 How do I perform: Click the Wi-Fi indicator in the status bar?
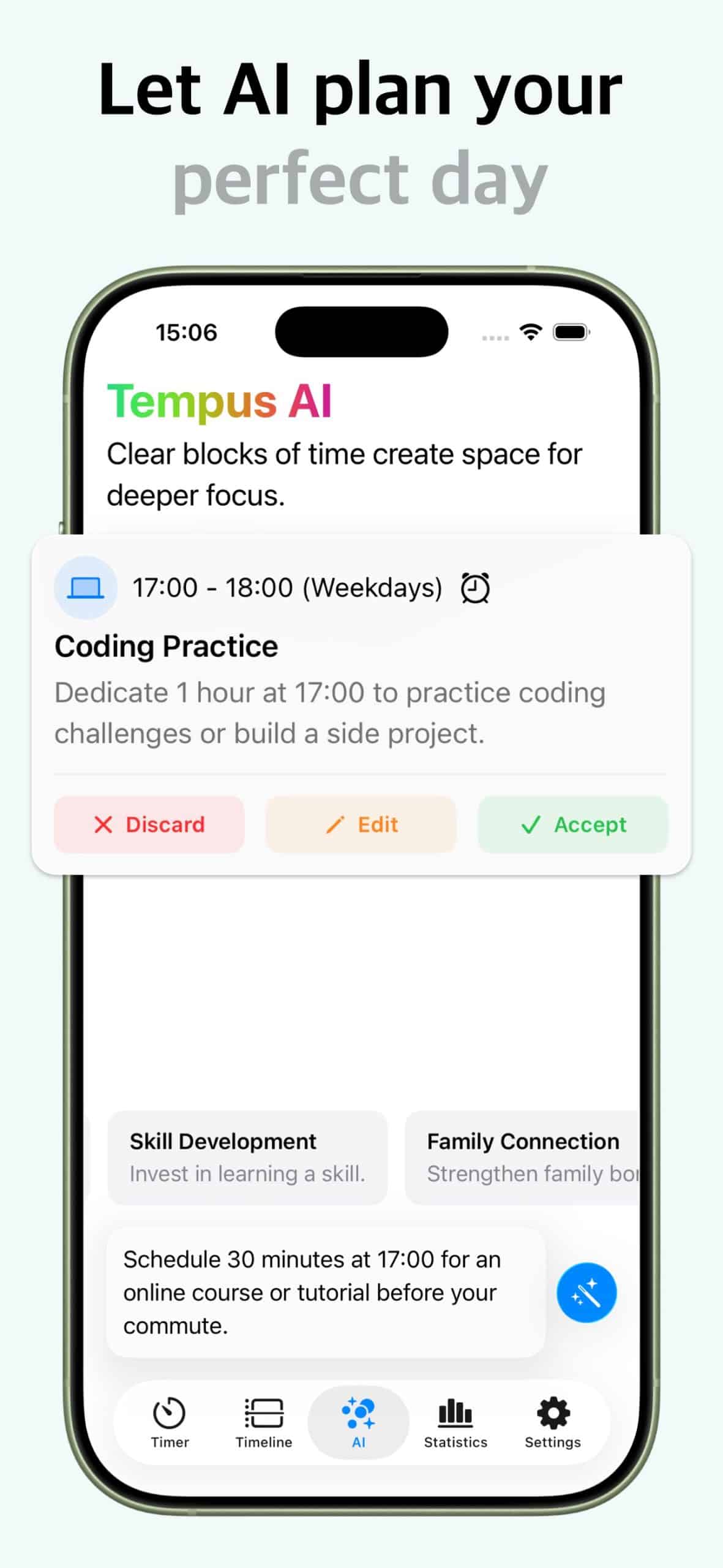(530, 332)
